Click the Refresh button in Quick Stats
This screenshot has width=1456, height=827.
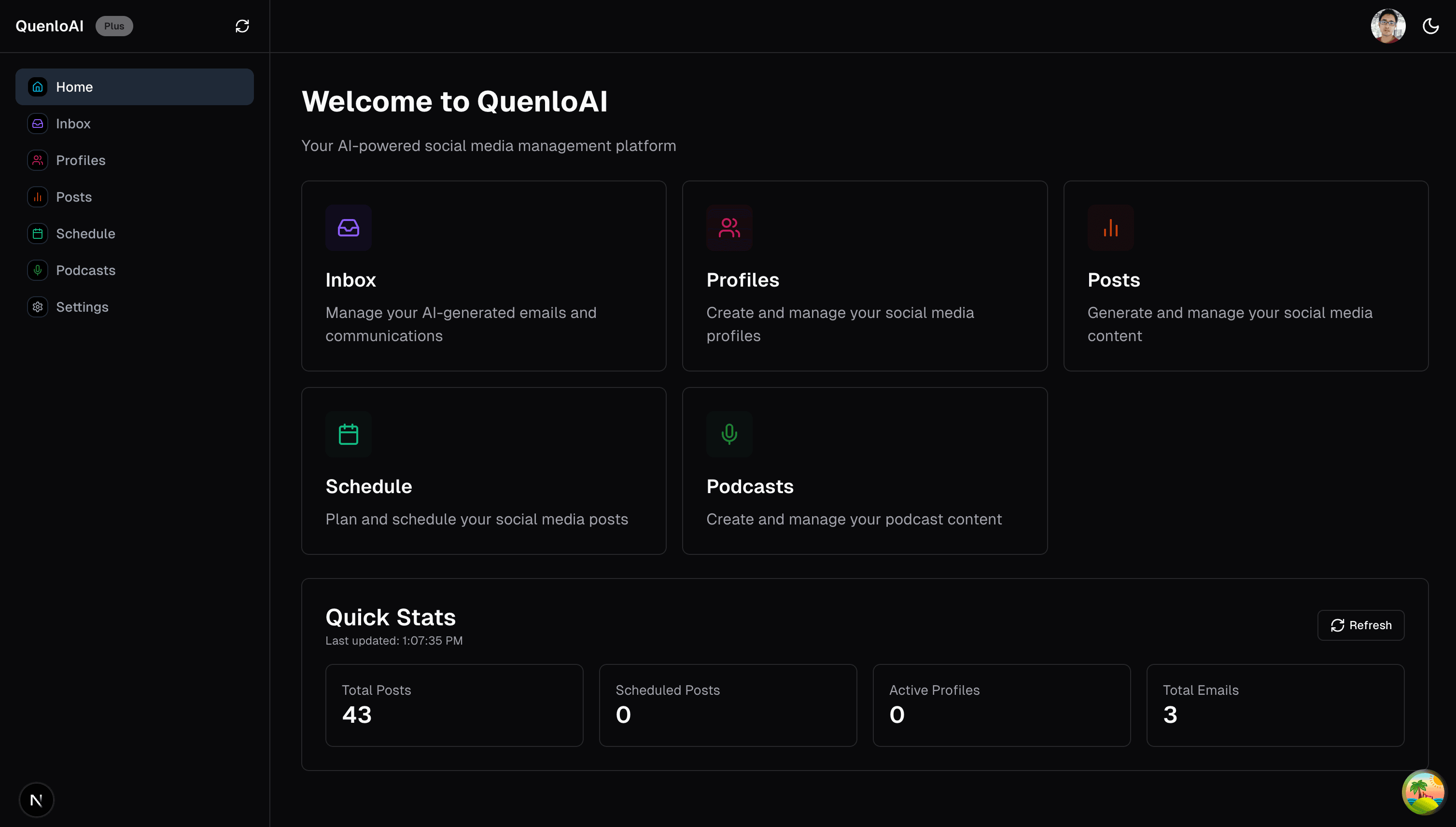(1360, 625)
